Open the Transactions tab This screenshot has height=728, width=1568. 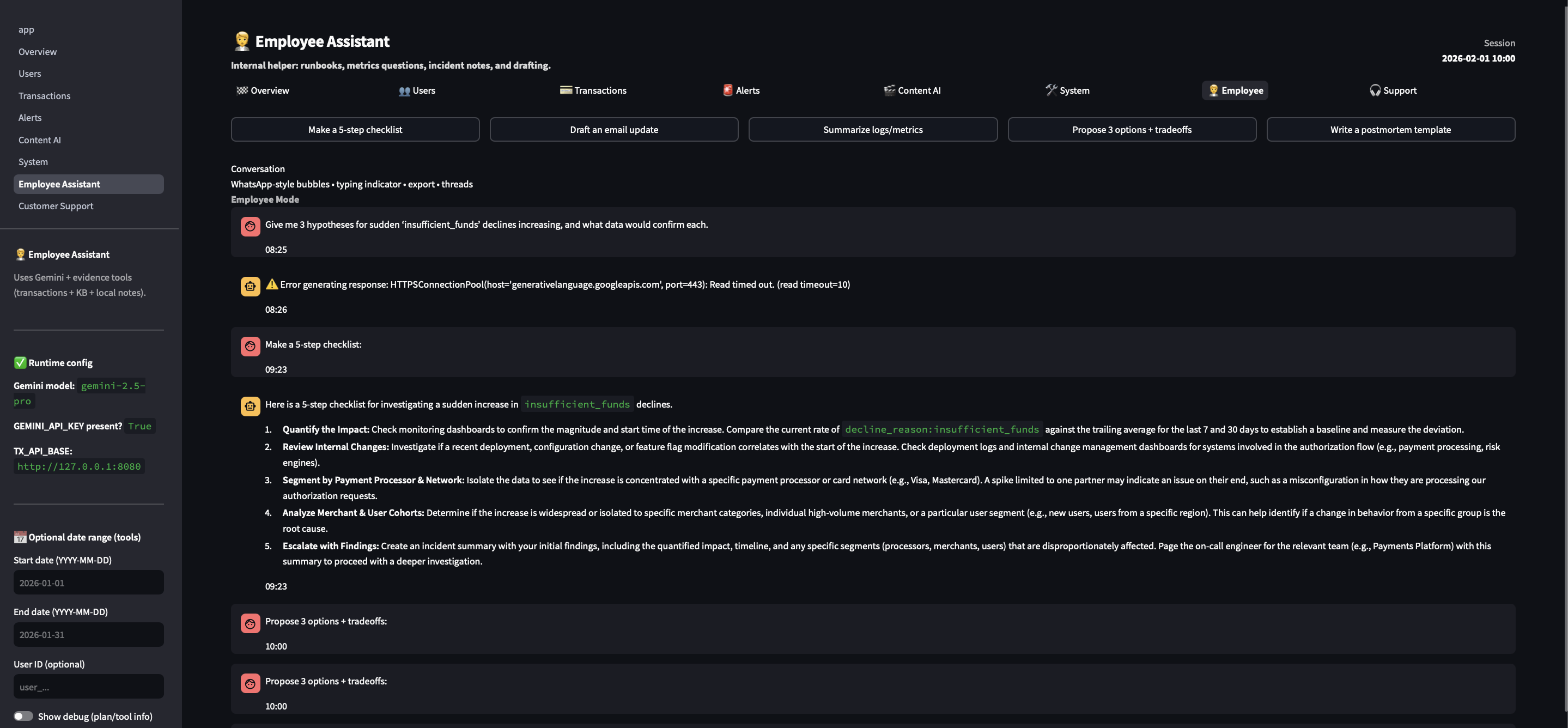tap(593, 90)
